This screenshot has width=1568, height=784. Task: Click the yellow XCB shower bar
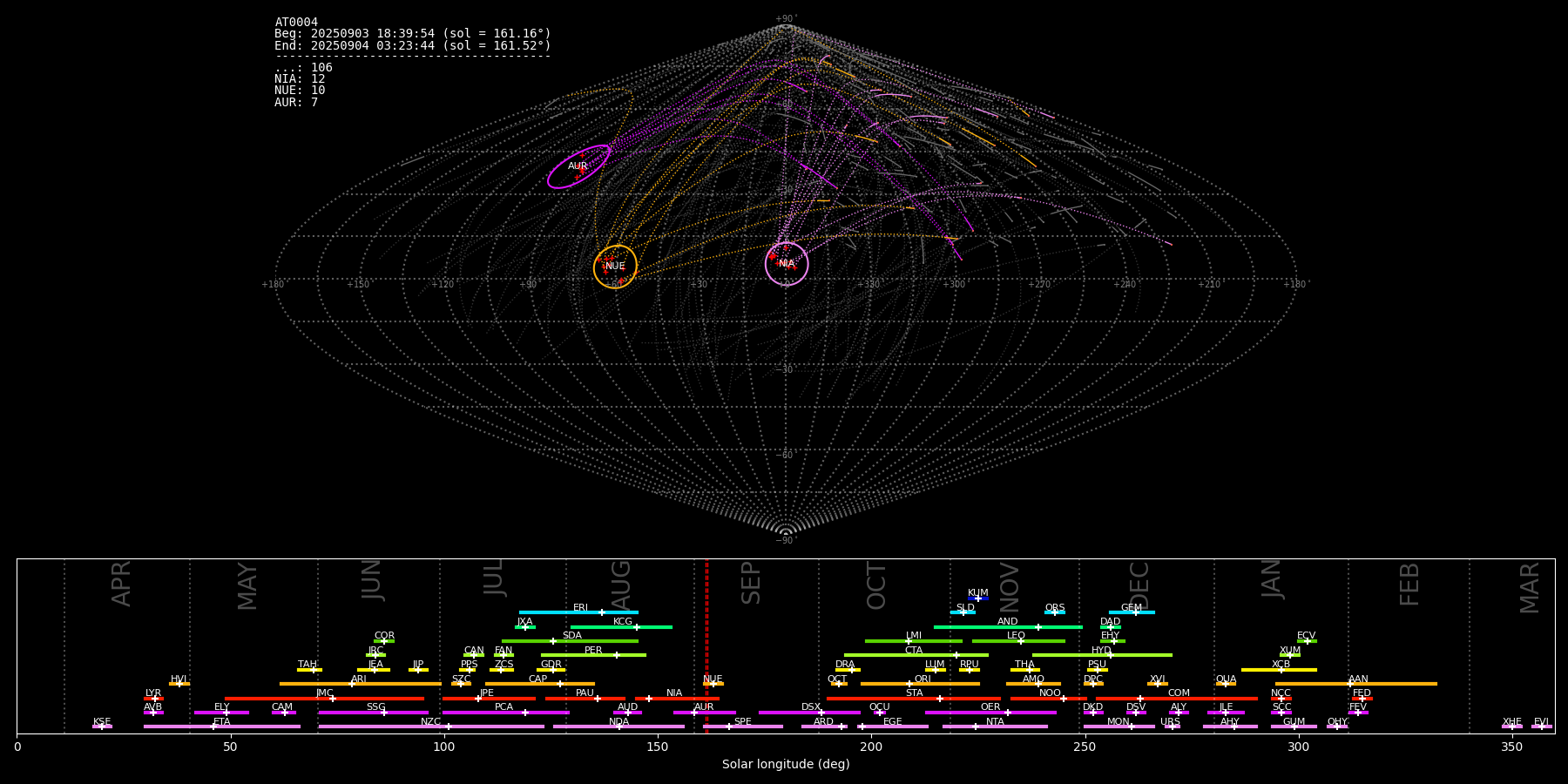click(x=1279, y=669)
